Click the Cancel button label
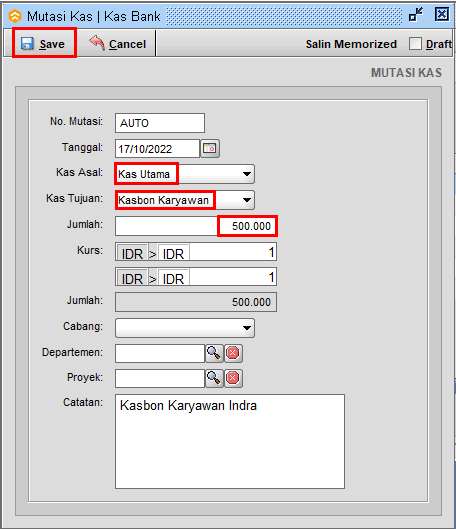Image resolution: width=456 pixels, height=529 pixels. point(127,44)
